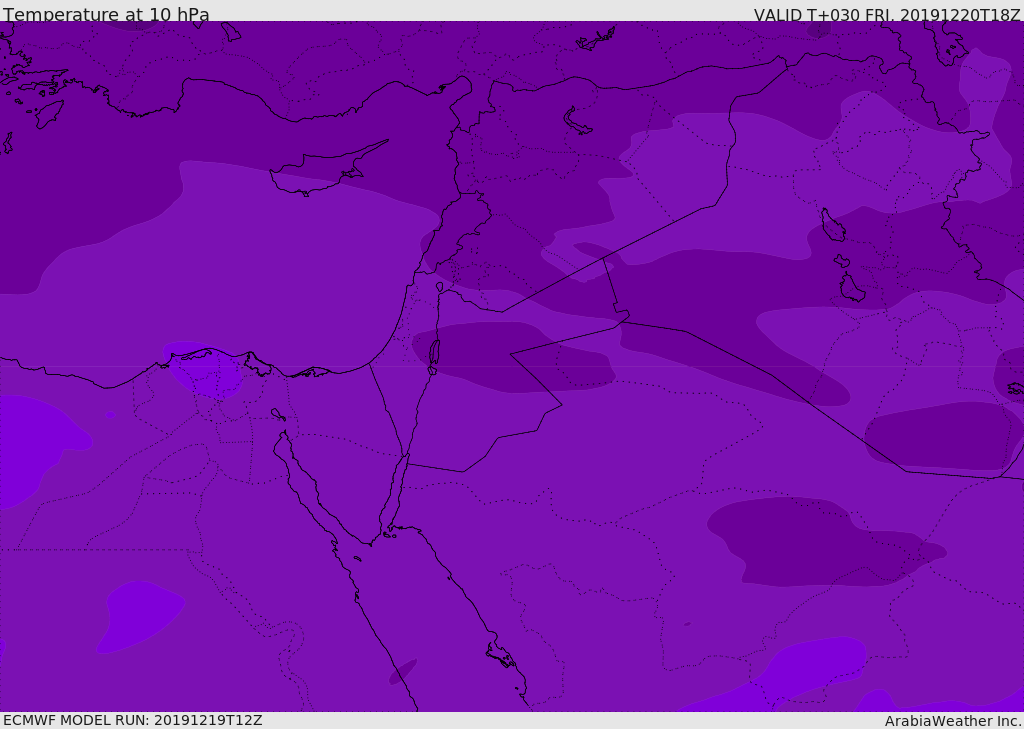Click the 'VALID T+030 FRI. 20191220T18Z' label
This screenshot has width=1024, height=729.
(888, 14)
